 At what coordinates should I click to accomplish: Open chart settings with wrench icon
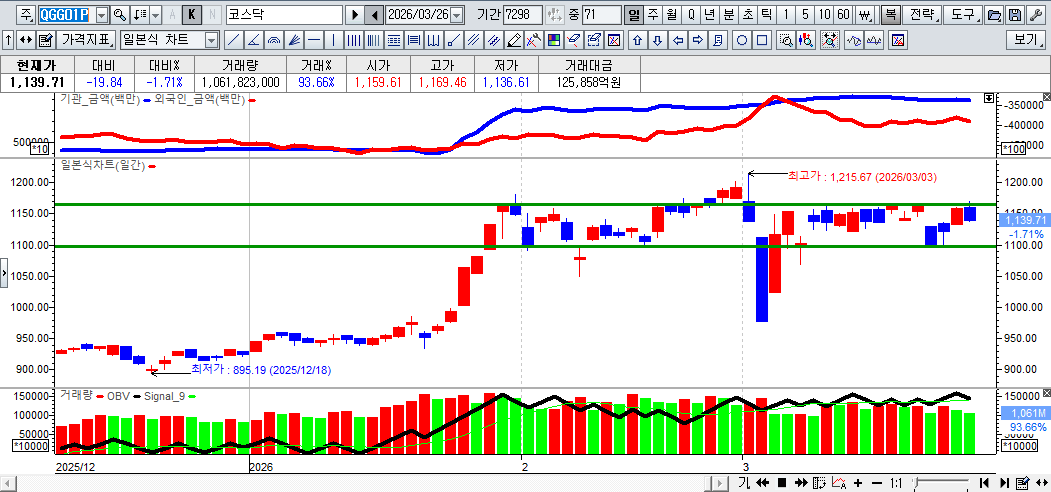[1036, 16]
